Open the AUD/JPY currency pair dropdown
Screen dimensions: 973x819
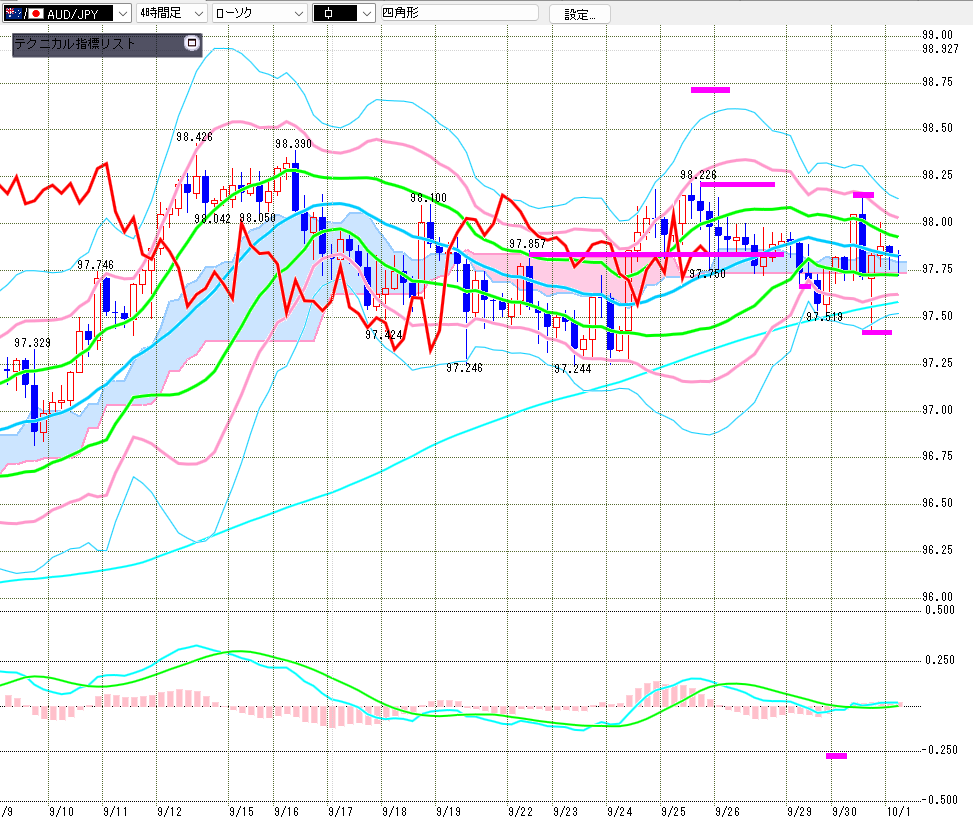pyautogui.click(x=122, y=14)
